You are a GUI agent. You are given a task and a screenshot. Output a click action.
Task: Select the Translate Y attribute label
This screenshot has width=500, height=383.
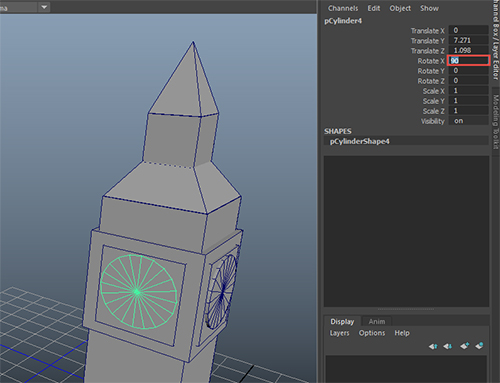(x=427, y=41)
